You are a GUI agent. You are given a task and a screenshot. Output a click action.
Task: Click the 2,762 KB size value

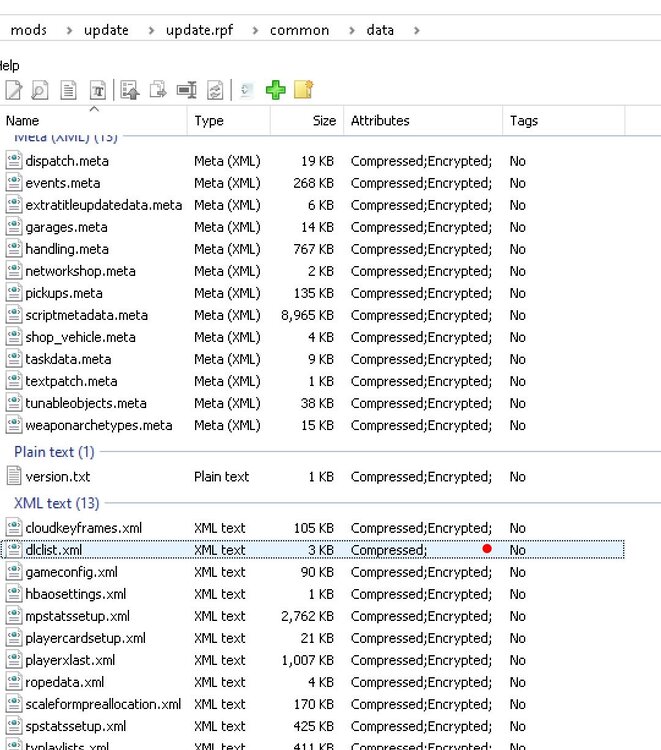point(307,616)
